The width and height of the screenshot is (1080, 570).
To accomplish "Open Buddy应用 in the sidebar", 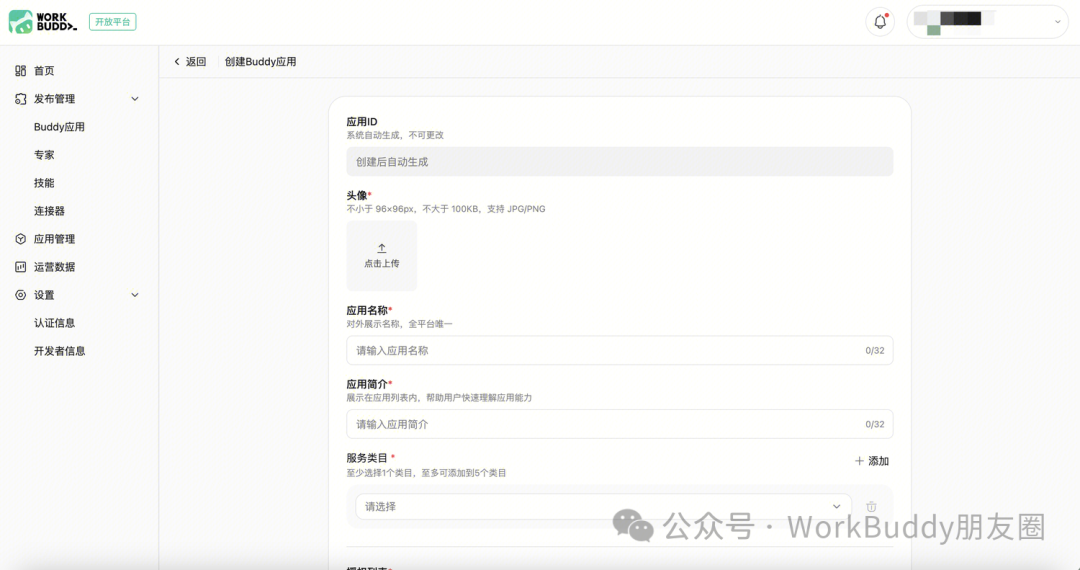I will (59, 127).
